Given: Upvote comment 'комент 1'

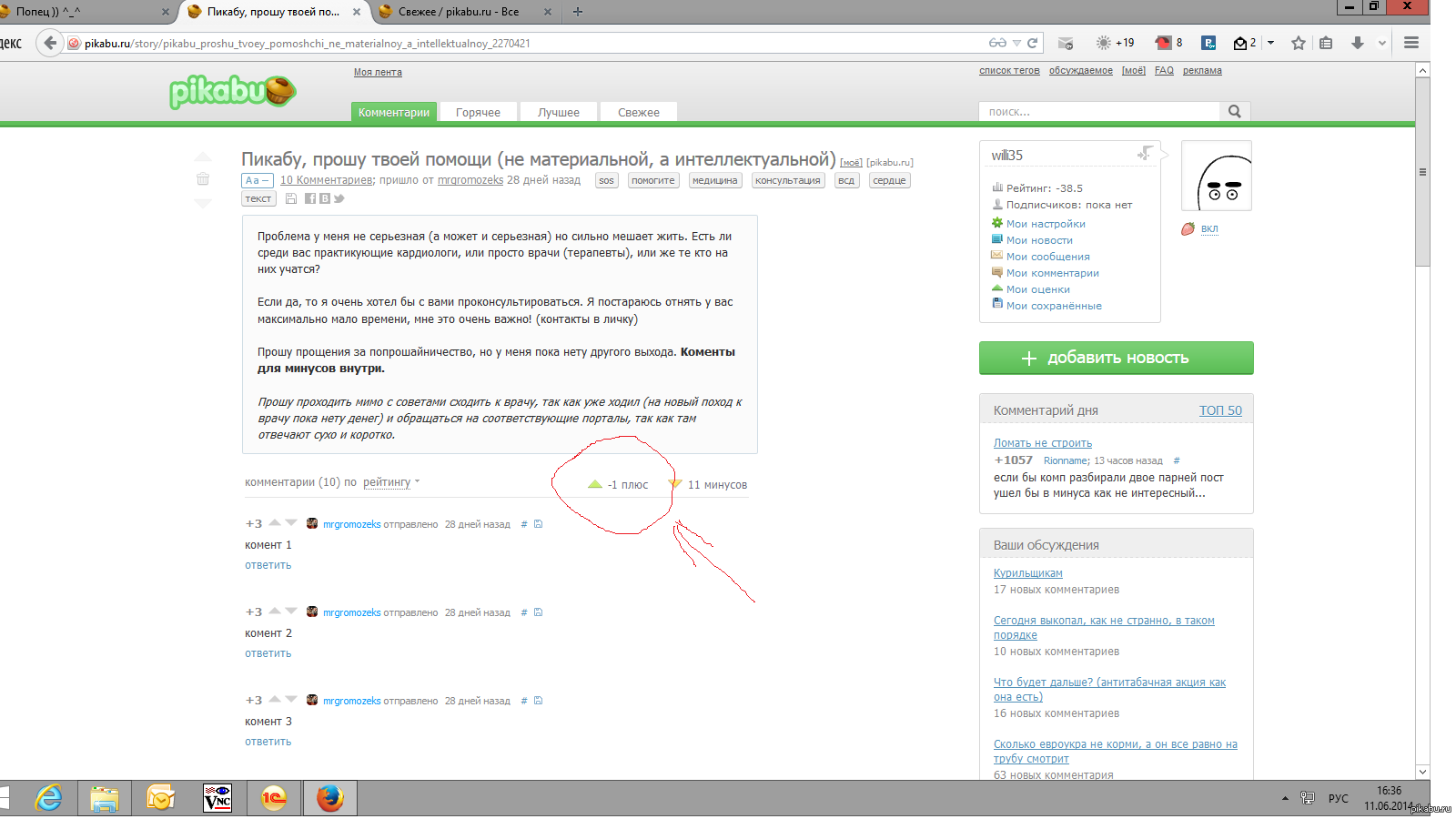Looking at the screenshot, I should (x=275, y=522).
